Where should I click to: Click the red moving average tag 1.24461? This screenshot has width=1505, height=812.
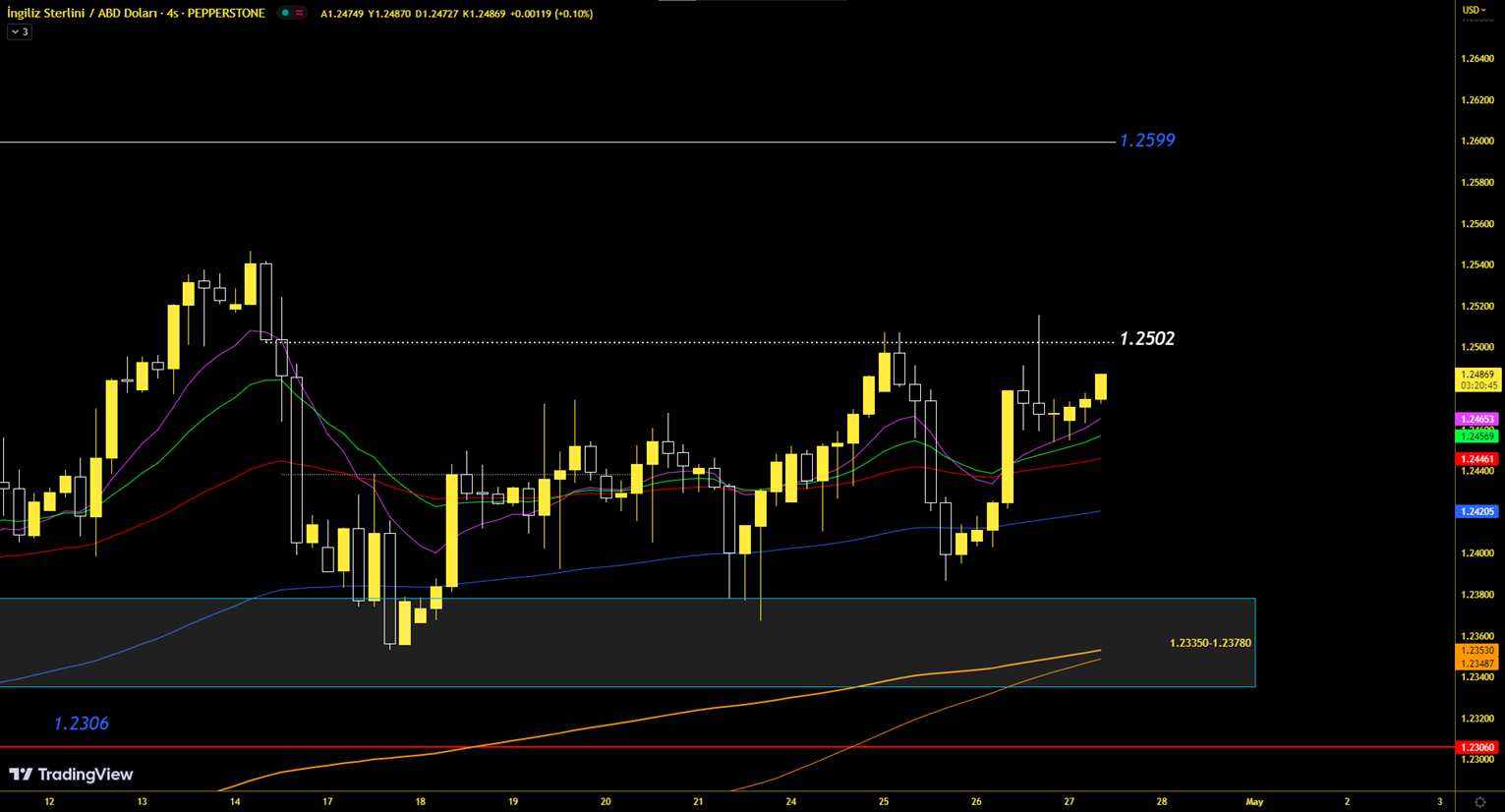[1477, 459]
